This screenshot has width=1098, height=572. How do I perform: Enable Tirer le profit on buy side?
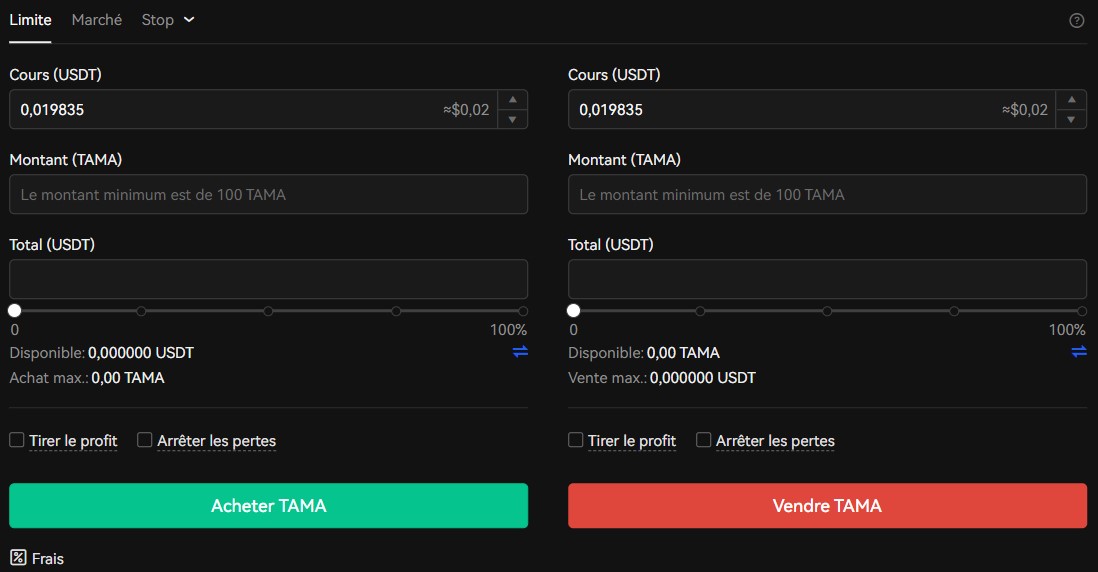tap(17, 440)
